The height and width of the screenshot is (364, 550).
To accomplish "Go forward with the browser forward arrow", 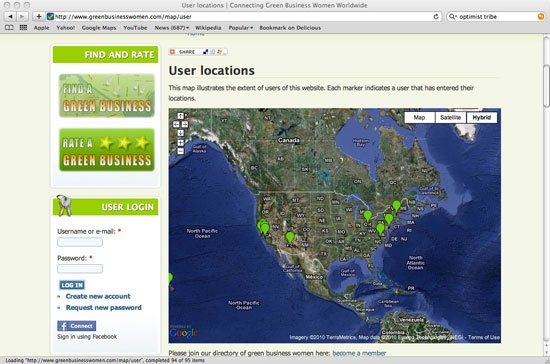I will [x=22, y=16].
